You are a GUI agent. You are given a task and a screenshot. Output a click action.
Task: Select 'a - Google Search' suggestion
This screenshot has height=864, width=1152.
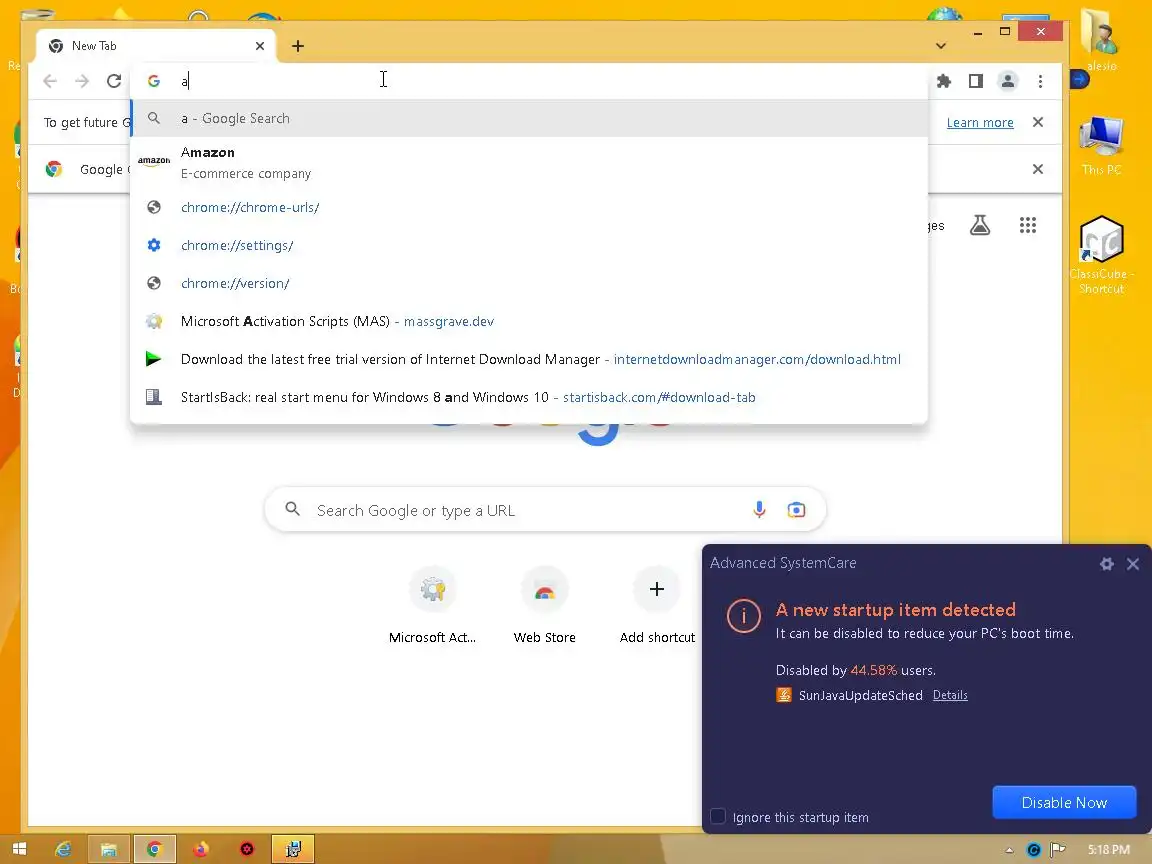click(x=529, y=118)
